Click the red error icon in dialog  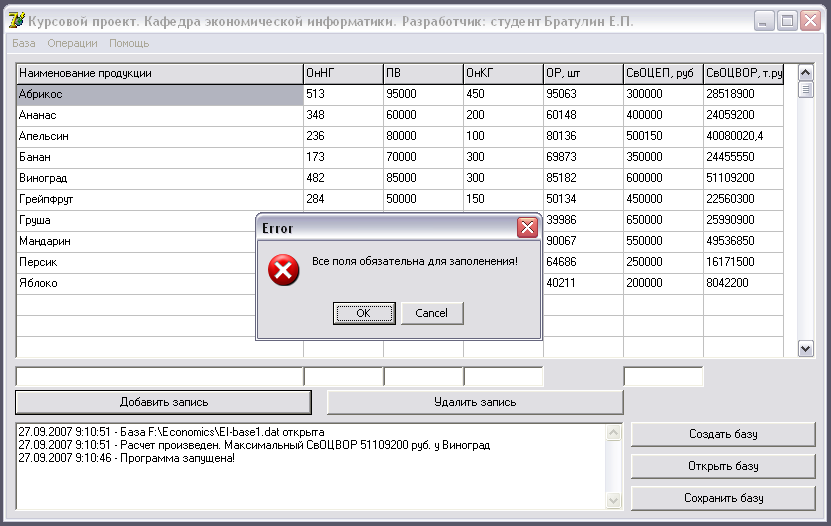tap(284, 270)
